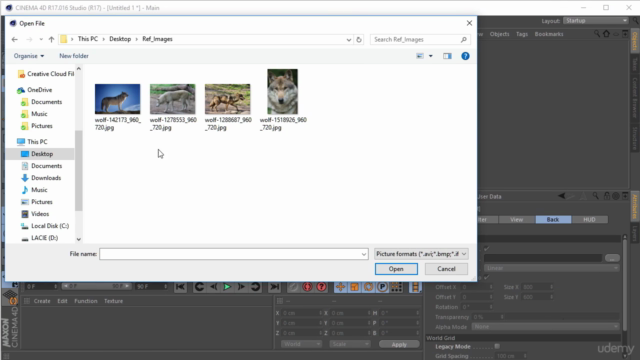Image resolution: width=640 pixels, height=360 pixels.
Task: Switch to the View tab
Action: click(x=516, y=220)
